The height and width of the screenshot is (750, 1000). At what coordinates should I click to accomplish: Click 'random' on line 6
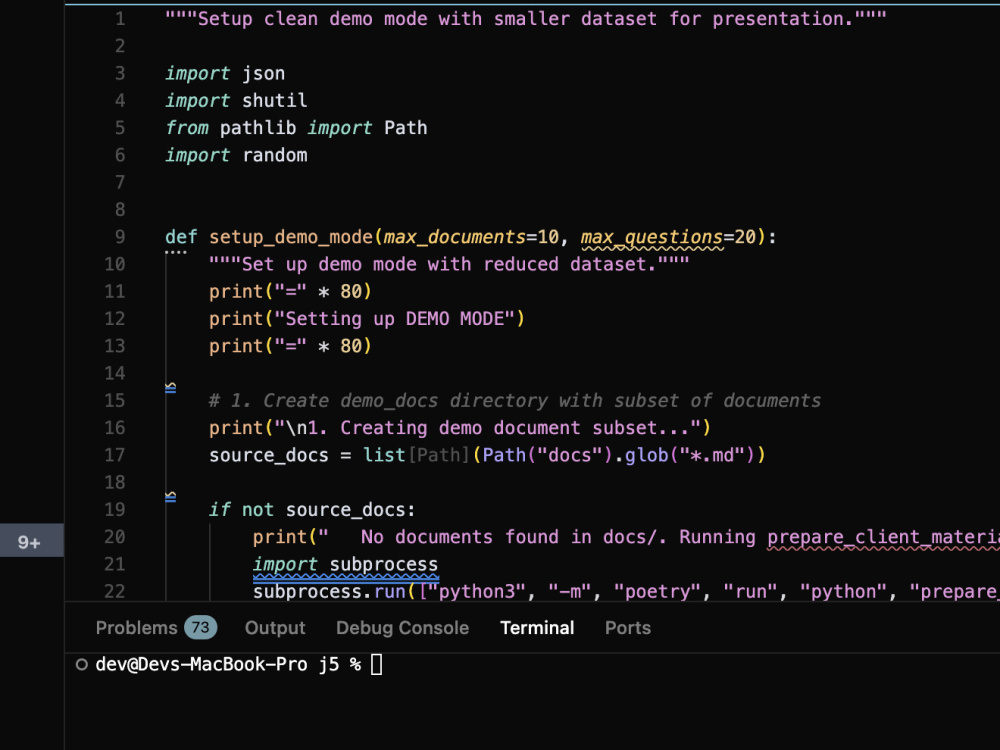tap(274, 155)
